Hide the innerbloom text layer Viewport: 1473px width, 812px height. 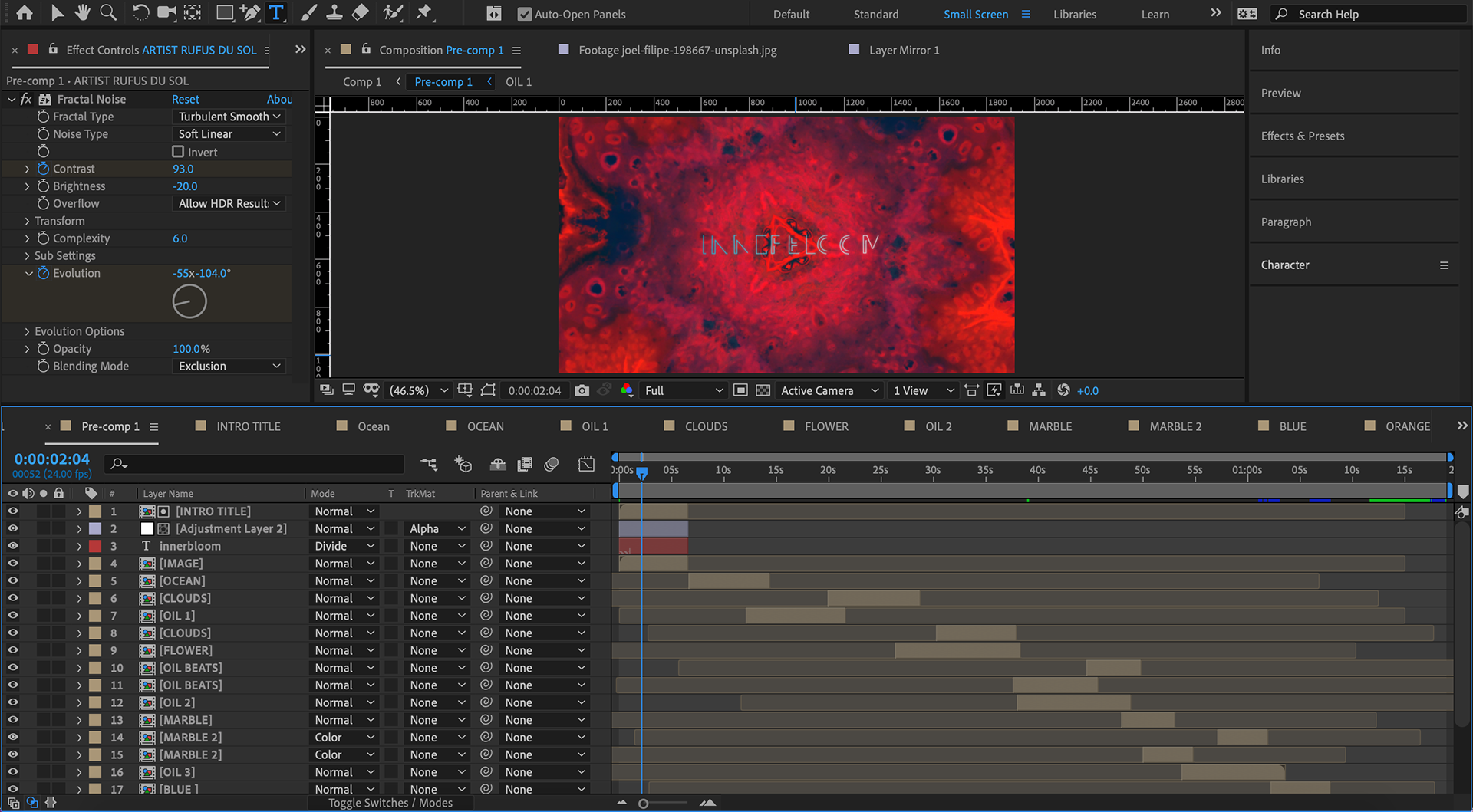click(13, 546)
